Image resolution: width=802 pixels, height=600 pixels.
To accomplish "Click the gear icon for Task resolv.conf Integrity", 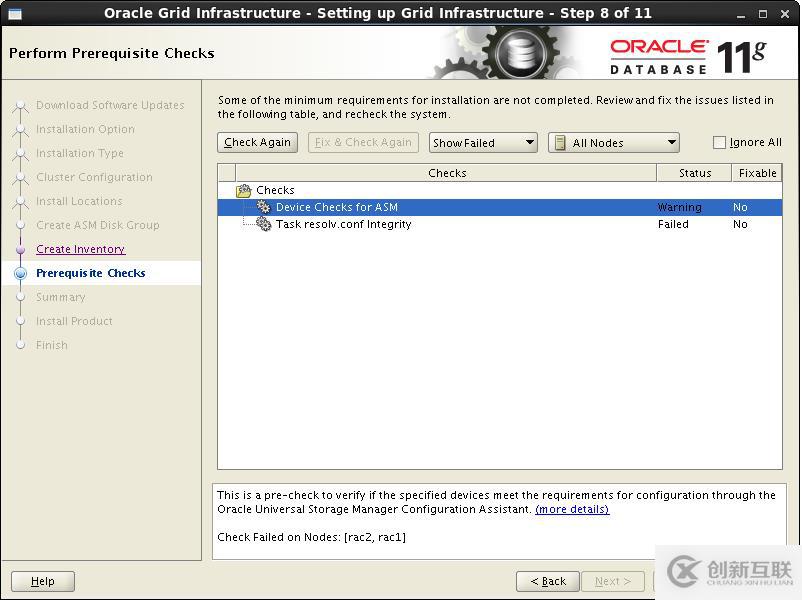I will point(263,224).
